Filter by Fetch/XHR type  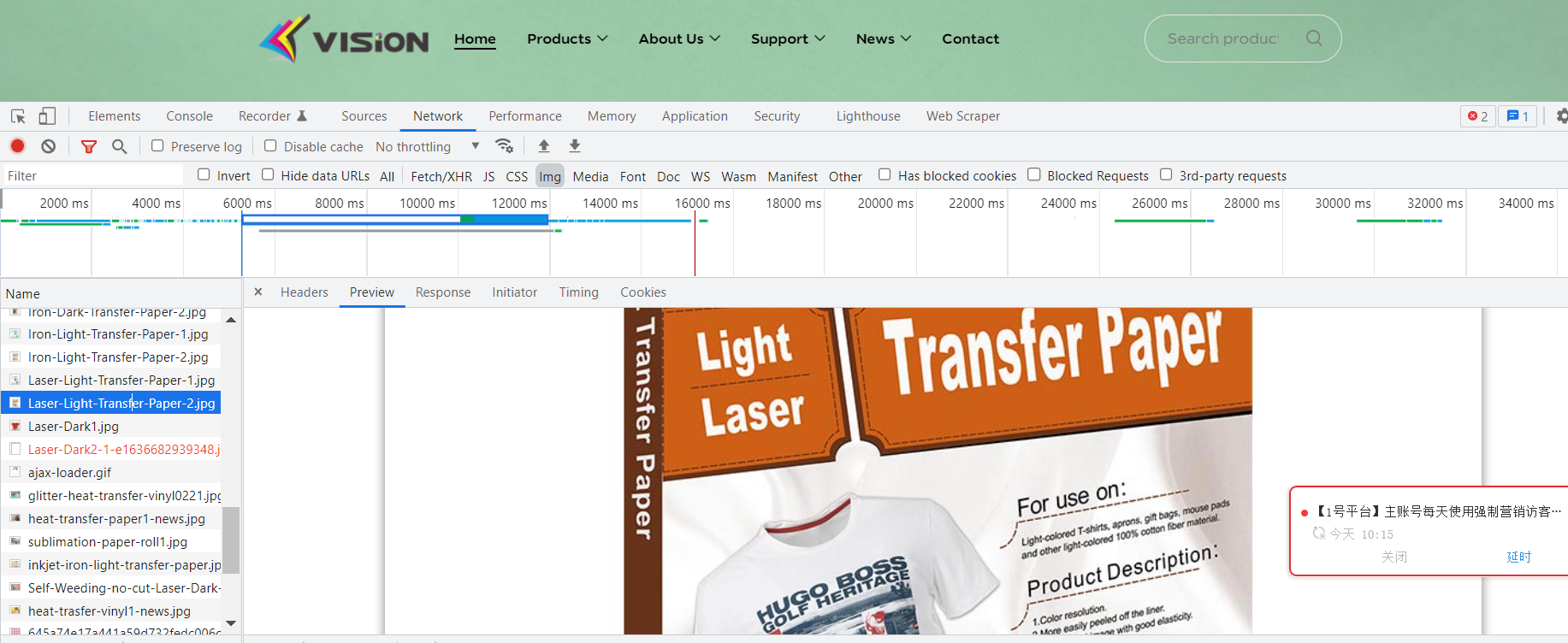click(441, 176)
